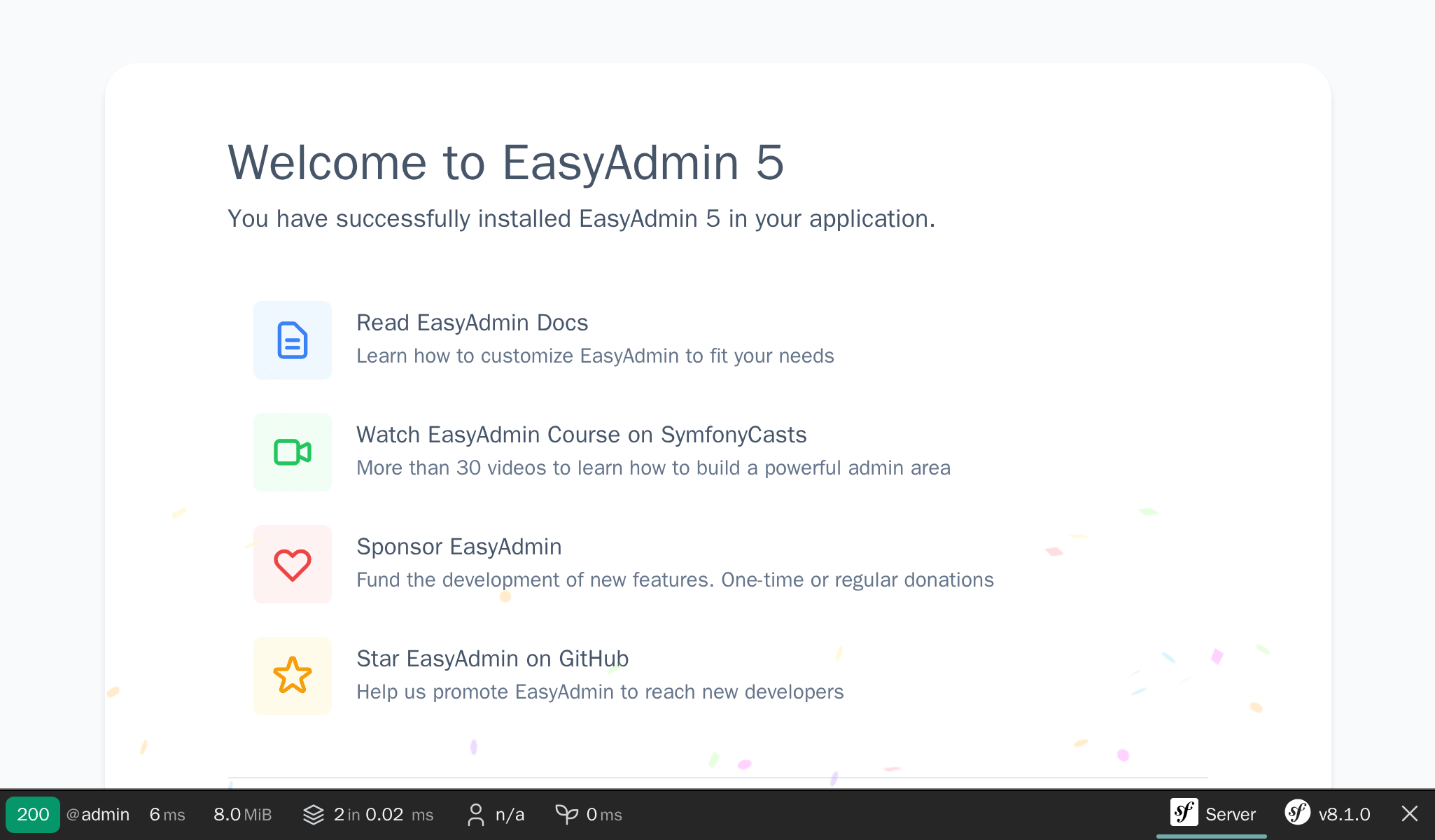
Task: Click the 'More than 30 videos' description
Action: [x=654, y=468]
